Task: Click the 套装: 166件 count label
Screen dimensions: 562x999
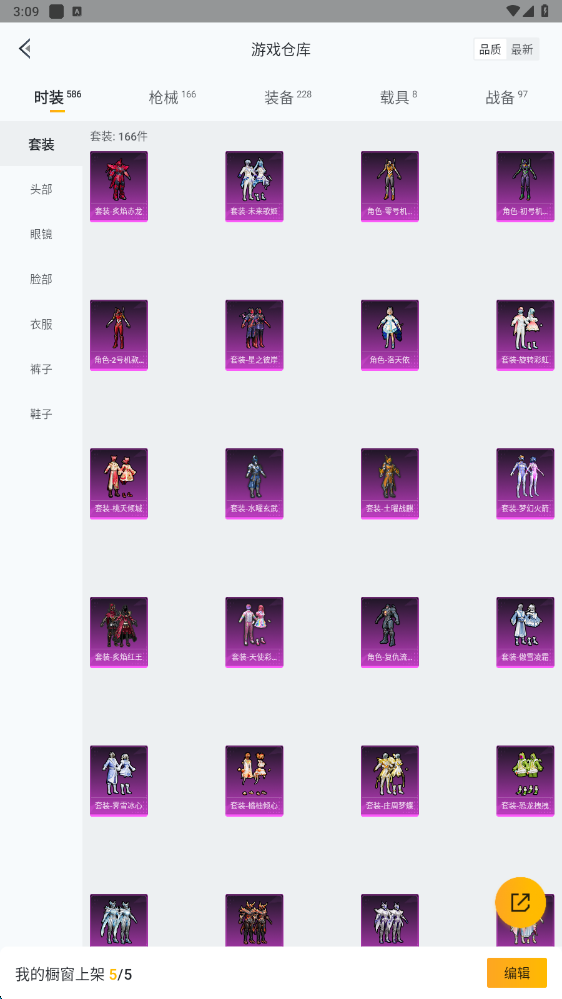Action: pos(119,136)
